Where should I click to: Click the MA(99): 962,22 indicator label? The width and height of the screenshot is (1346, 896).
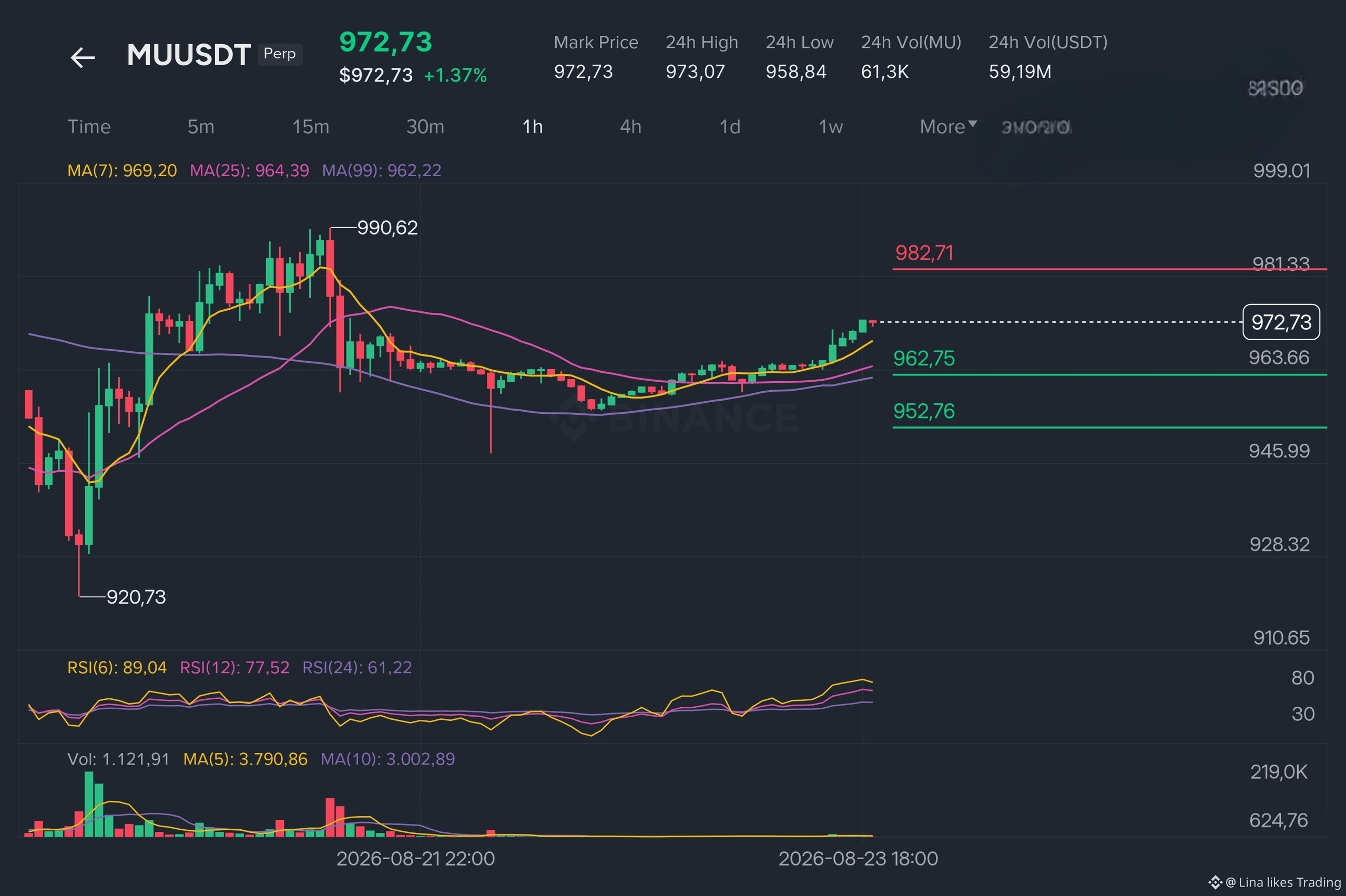(x=382, y=170)
